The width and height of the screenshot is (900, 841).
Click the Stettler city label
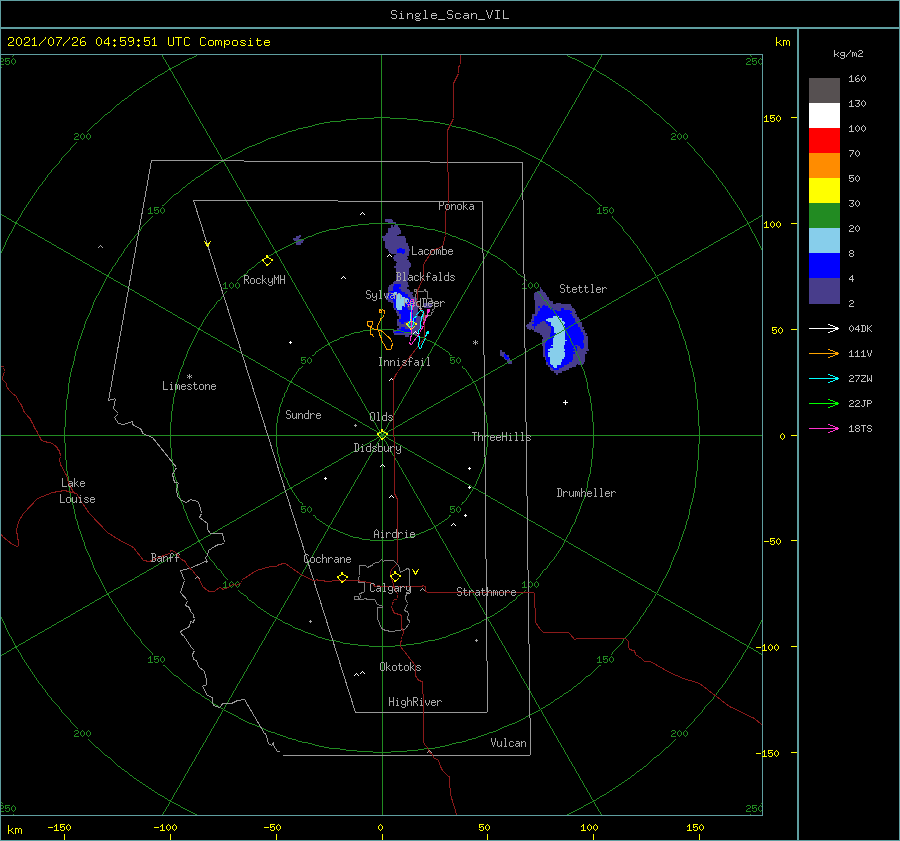click(x=583, y=289)
